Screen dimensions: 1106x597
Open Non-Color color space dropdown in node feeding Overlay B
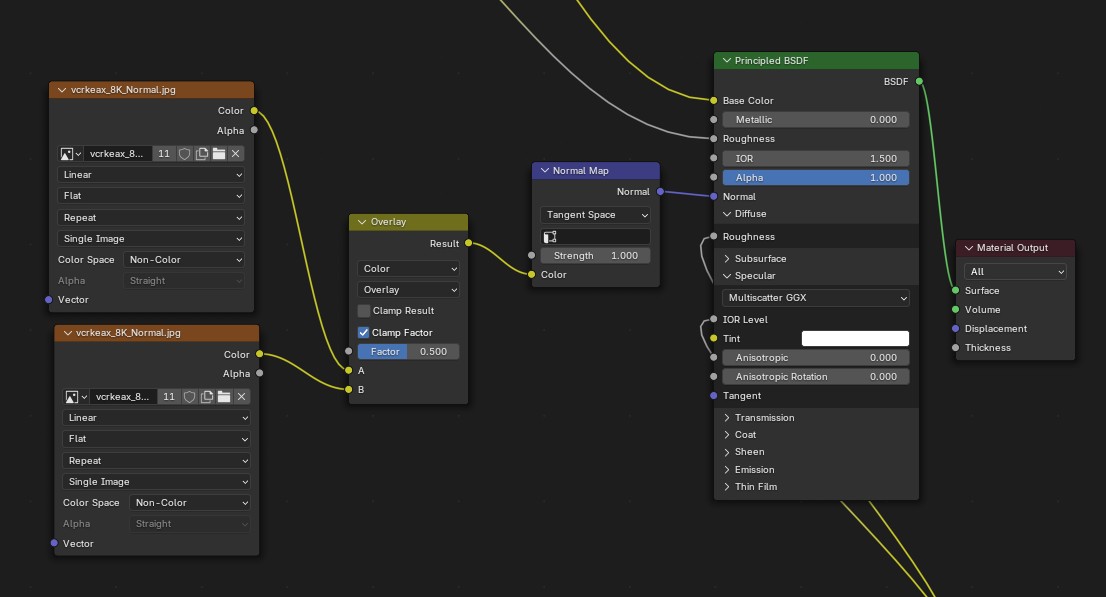pyautogui.click(x=189, y=502)
